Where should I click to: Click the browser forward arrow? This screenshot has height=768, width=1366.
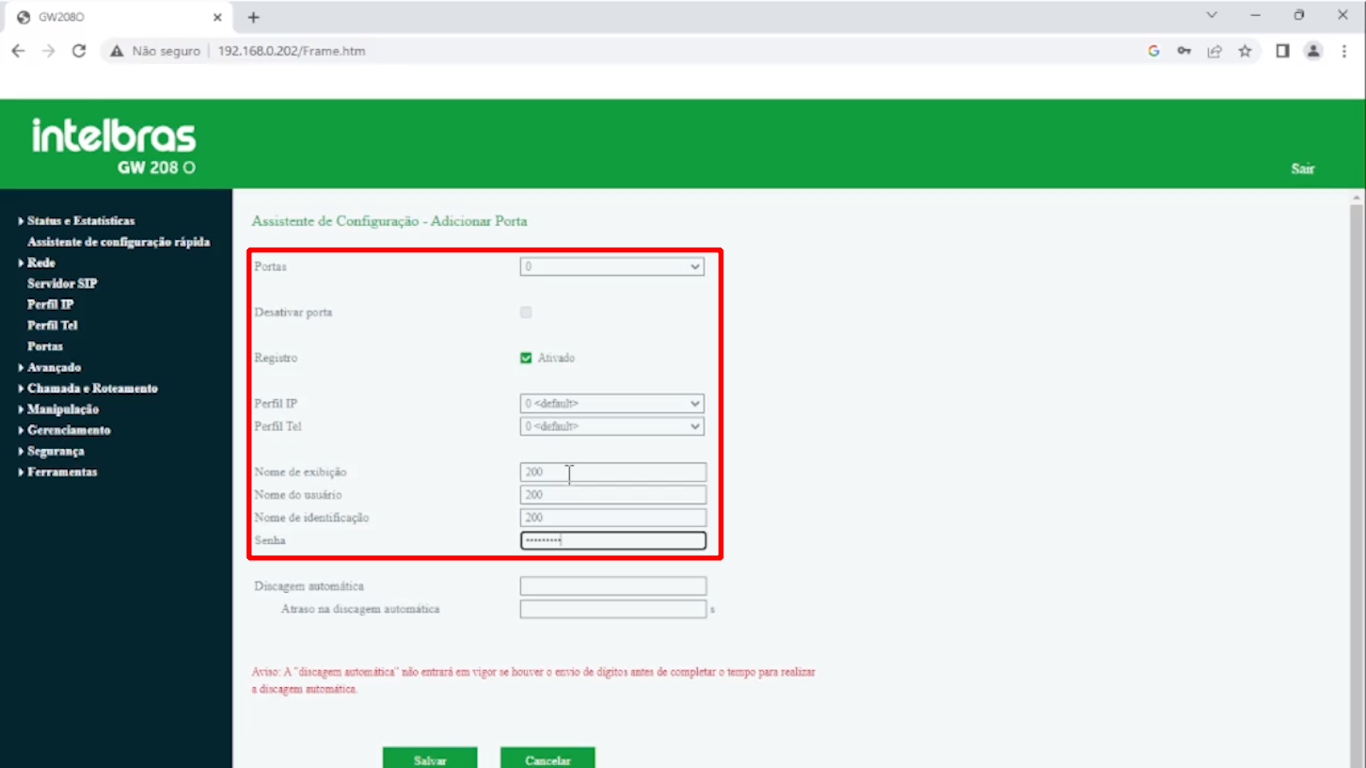tap(48, 51)
